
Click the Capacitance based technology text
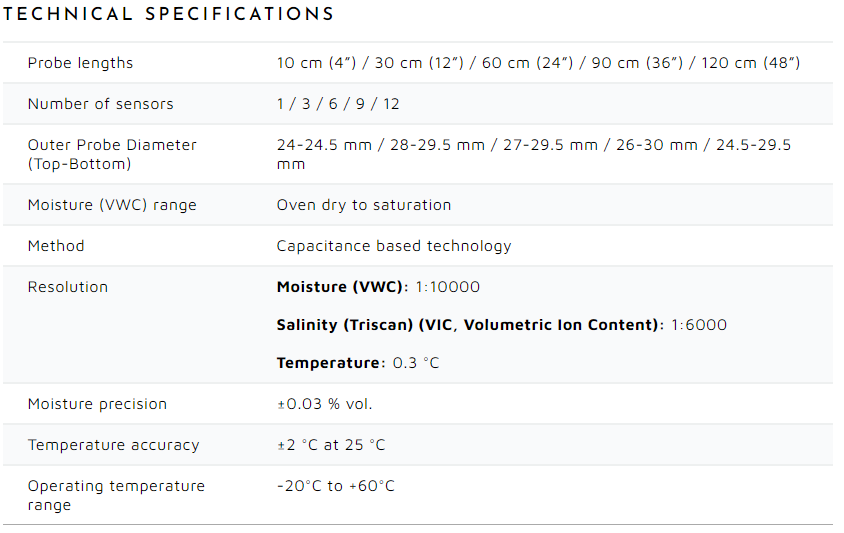coord(394,246)
